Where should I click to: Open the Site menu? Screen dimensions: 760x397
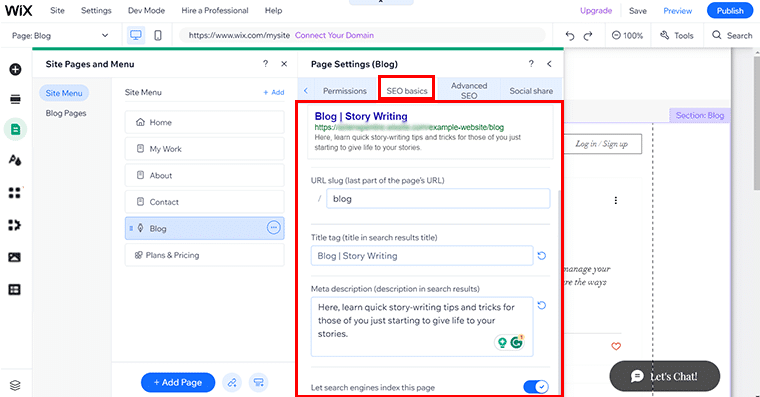57,11
